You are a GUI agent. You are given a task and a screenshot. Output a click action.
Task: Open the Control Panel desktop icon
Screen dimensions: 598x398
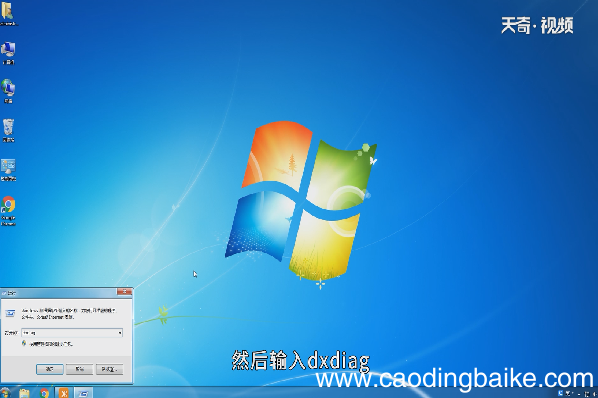(8, 170)
